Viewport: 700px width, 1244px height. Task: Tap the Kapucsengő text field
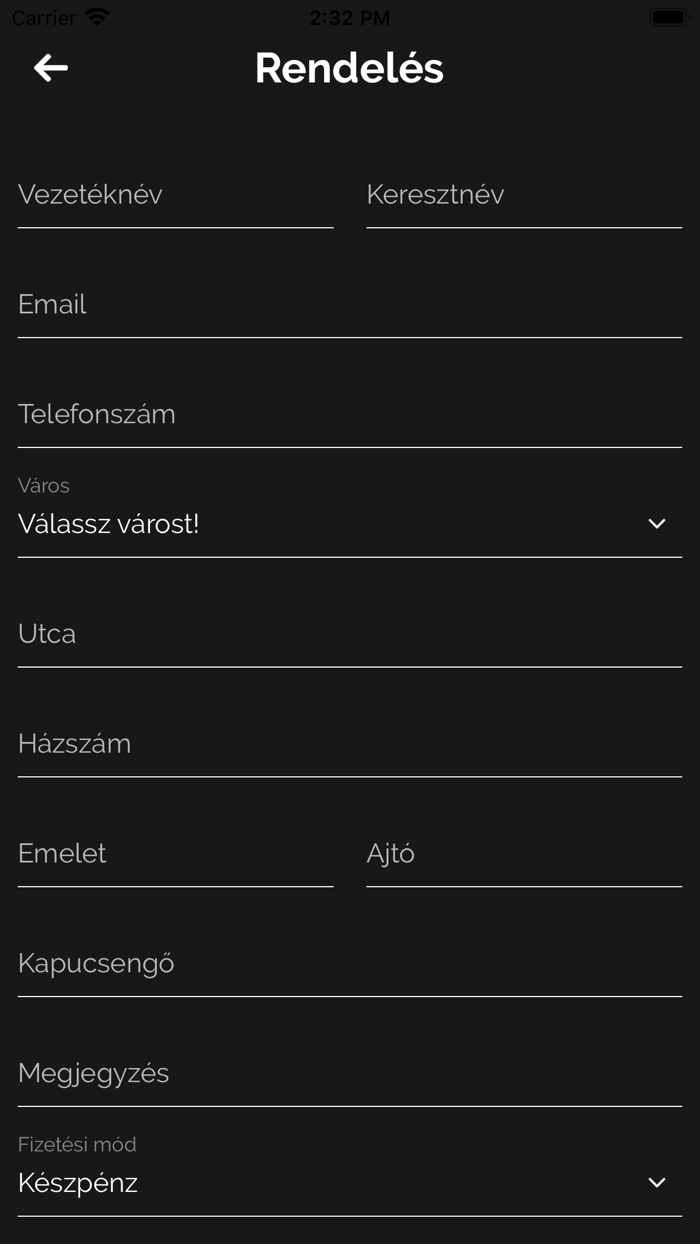(x=349, y=964)
